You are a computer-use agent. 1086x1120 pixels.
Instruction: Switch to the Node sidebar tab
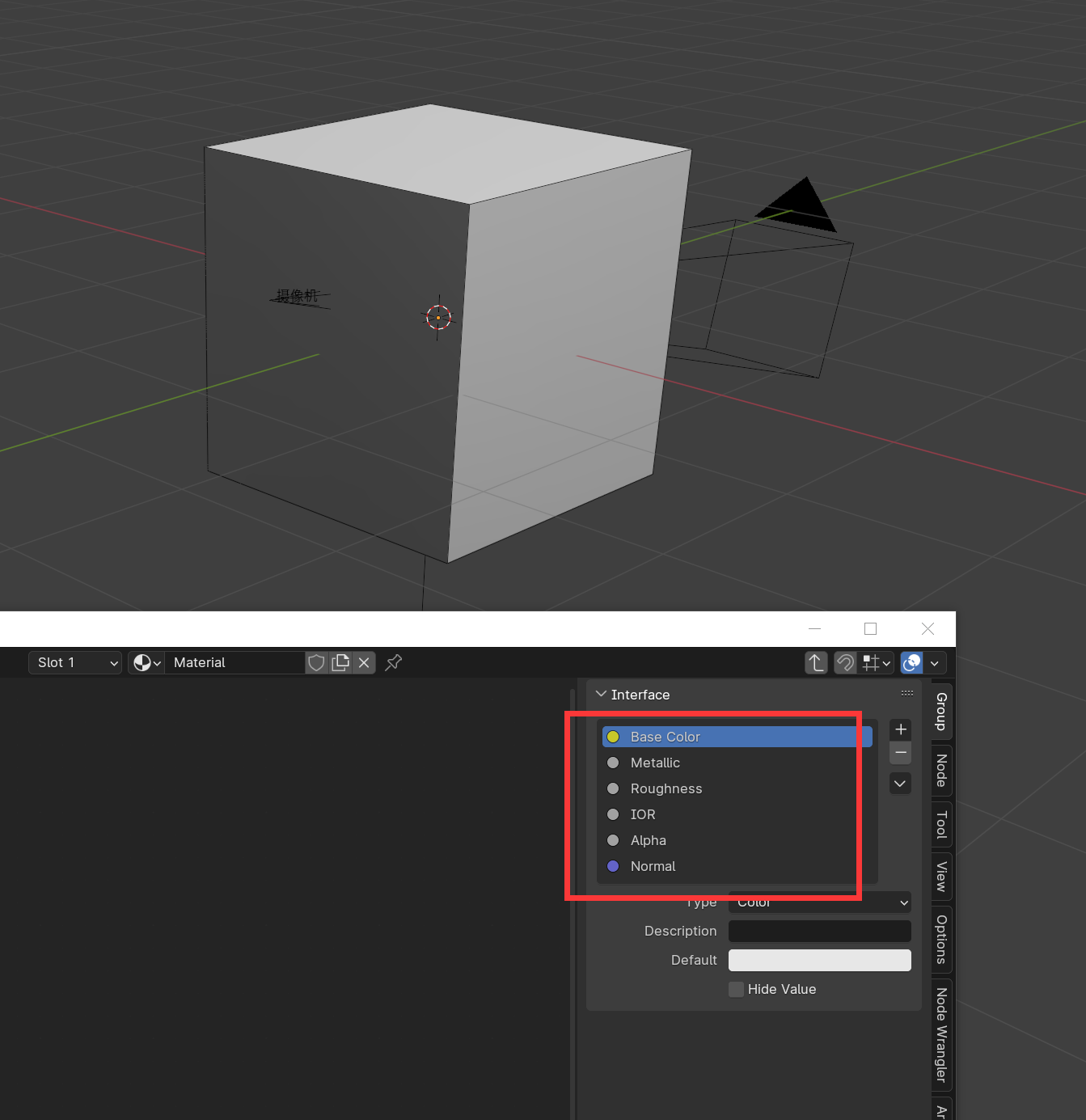(x=941, y=770)
